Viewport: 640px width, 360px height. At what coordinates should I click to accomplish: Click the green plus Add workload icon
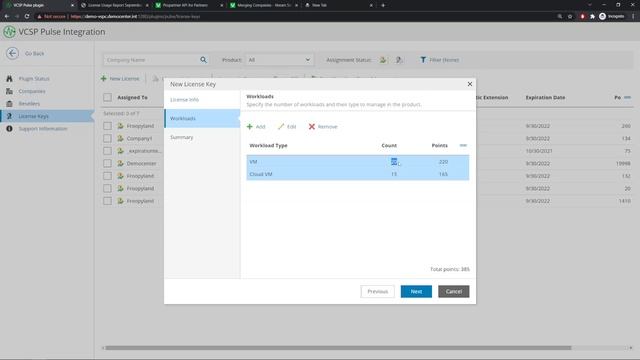tap(249, 127)
